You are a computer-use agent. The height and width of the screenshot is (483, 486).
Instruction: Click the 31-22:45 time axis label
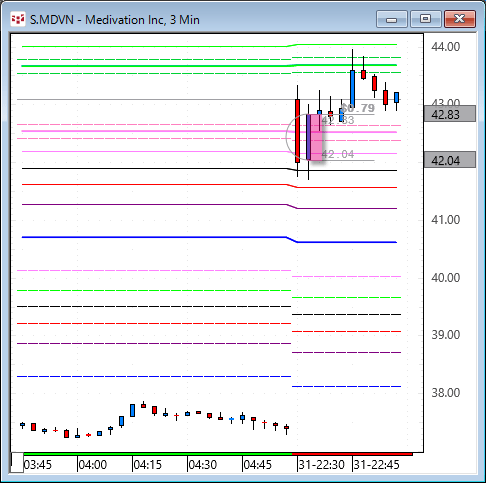coord(376,465)
